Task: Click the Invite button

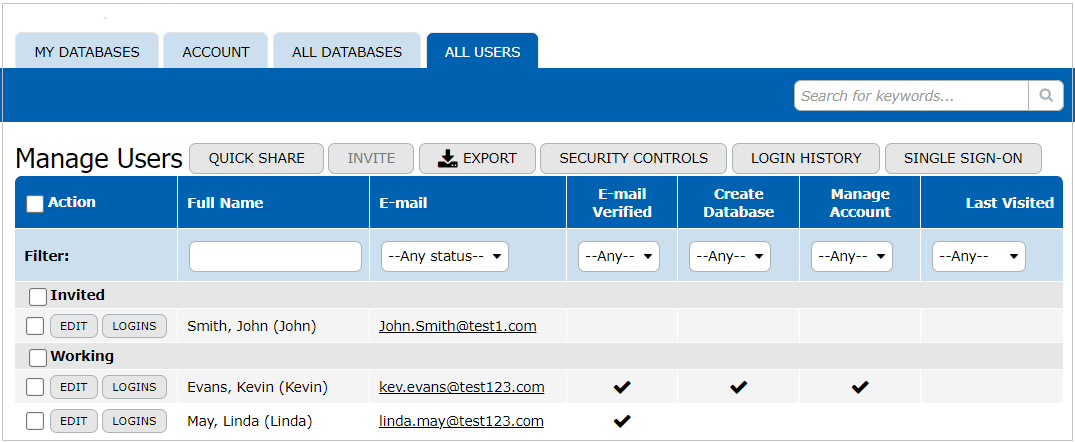Action: (371, 158)
